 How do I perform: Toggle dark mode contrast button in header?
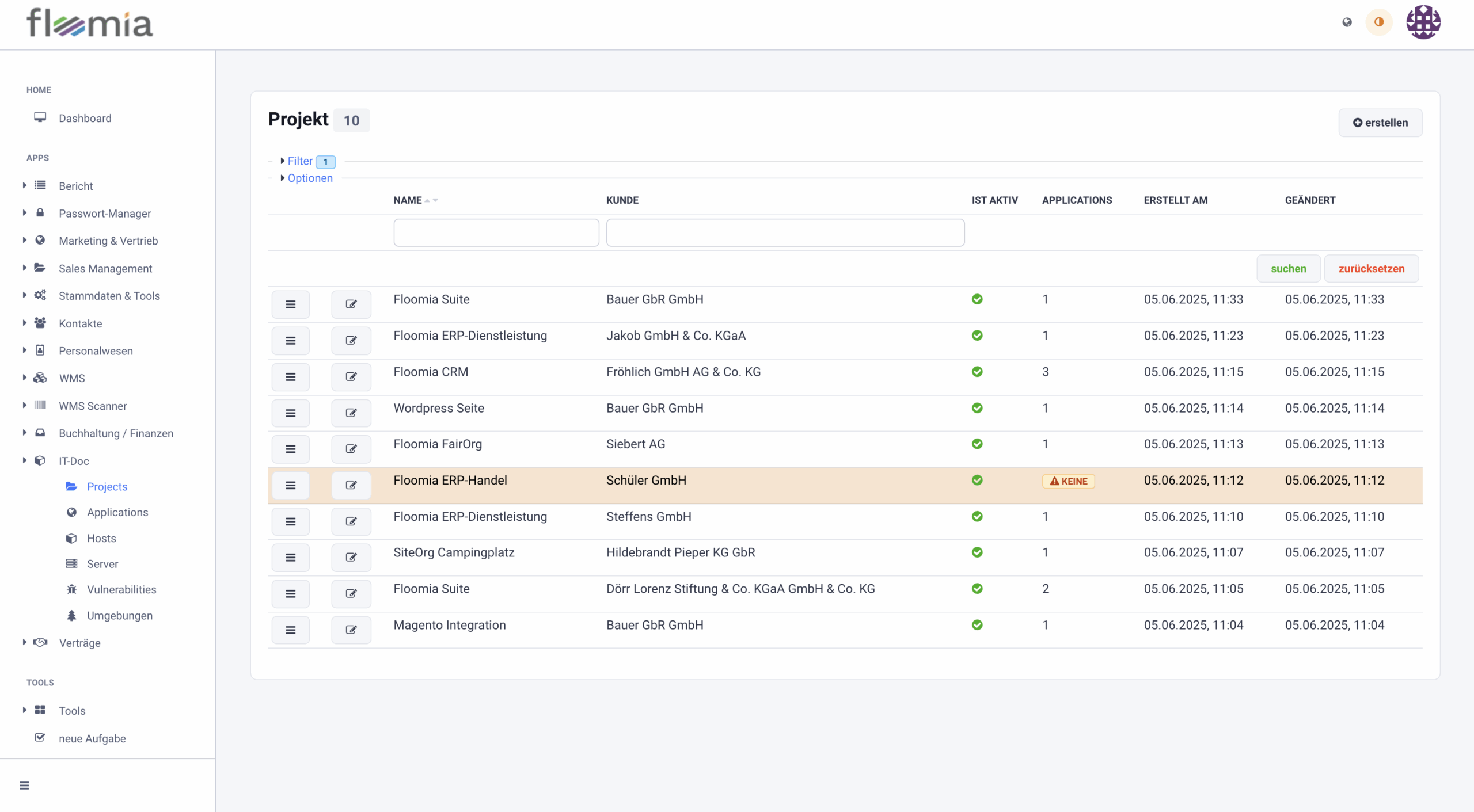coord(1378,22)
